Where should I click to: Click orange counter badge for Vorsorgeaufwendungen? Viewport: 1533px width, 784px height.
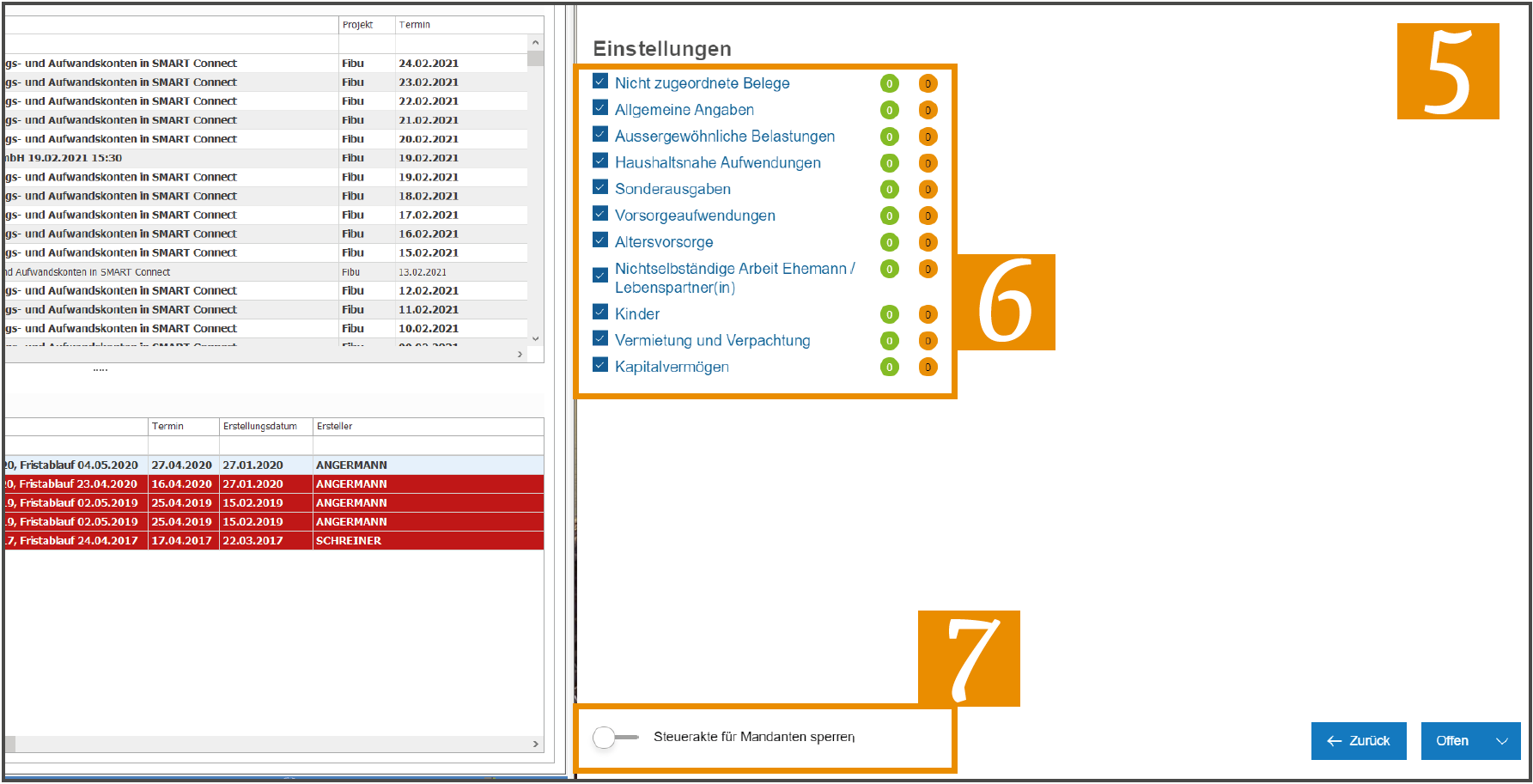point(928,216)
